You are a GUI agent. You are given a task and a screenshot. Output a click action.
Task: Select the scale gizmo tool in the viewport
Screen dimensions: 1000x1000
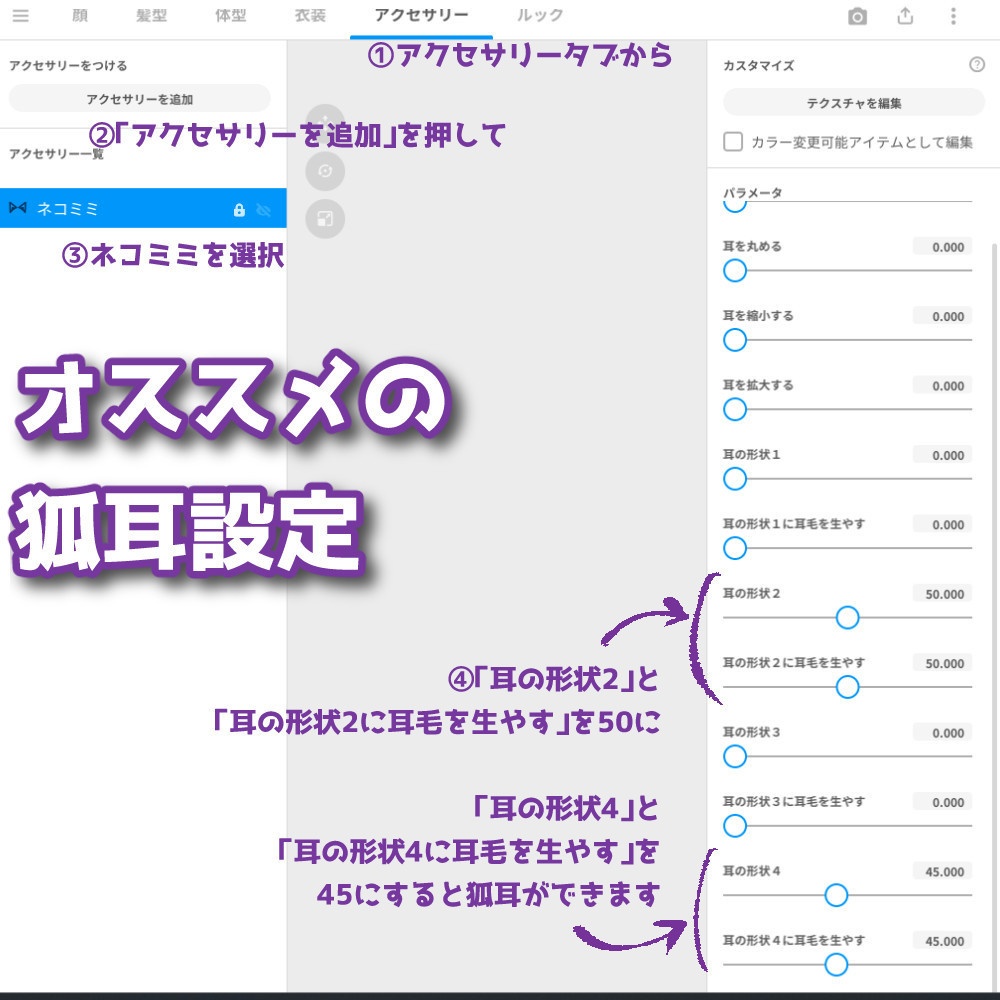click(325, 219)
